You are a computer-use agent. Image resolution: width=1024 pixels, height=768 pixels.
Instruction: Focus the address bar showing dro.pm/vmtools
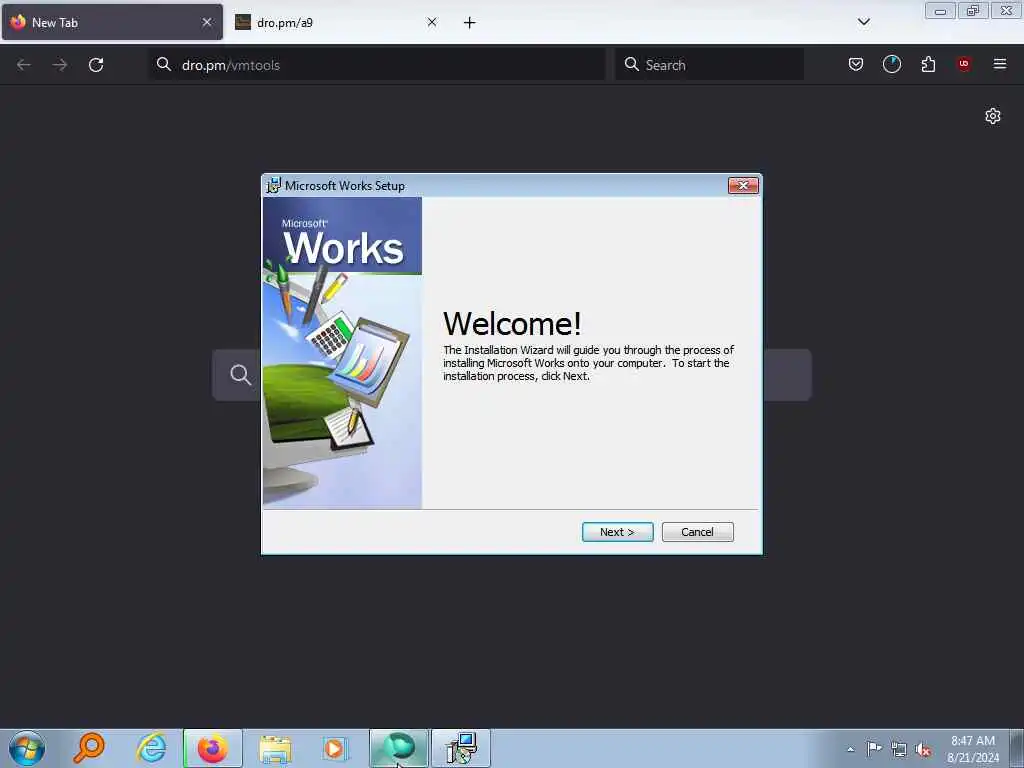377,65
